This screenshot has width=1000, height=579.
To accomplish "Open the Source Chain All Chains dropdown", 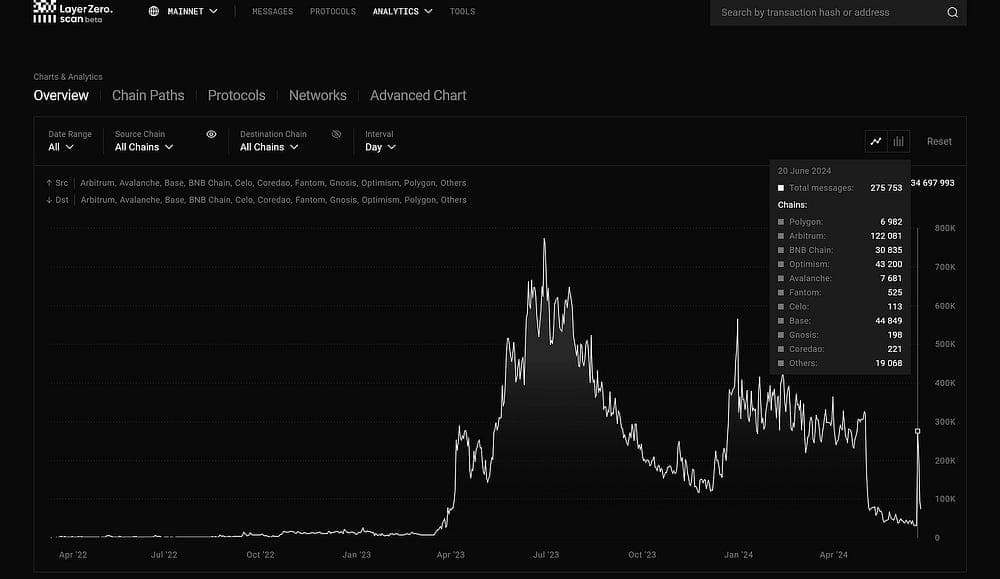I will (144, 147).
